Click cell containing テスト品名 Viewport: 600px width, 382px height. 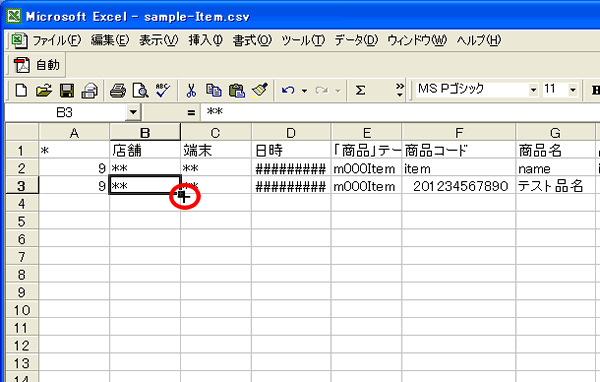click(555, 186)
